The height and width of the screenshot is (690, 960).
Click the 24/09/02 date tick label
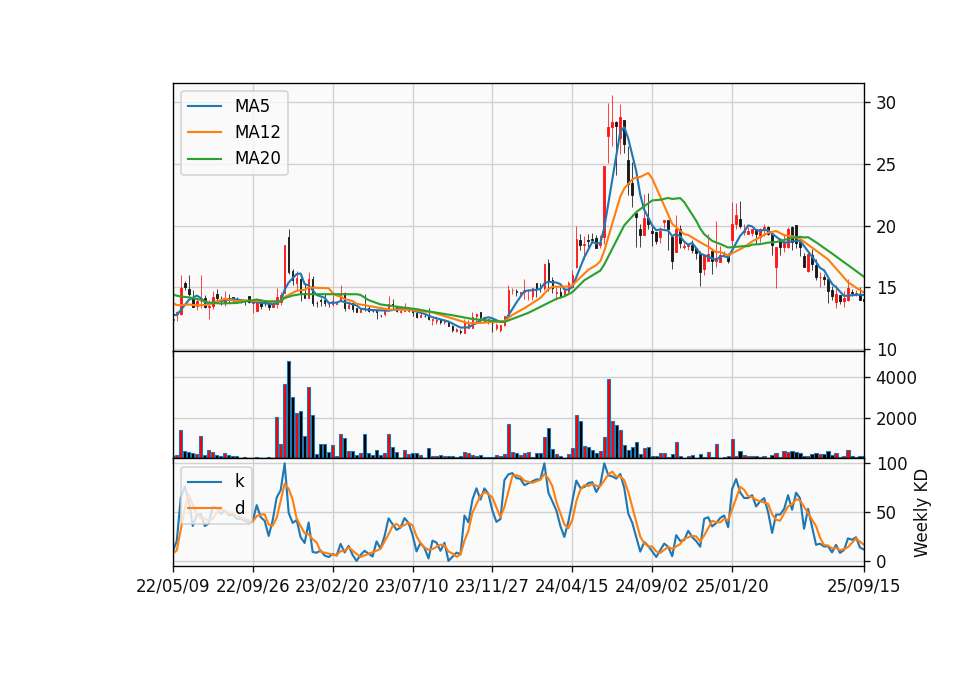click(651, 586)
